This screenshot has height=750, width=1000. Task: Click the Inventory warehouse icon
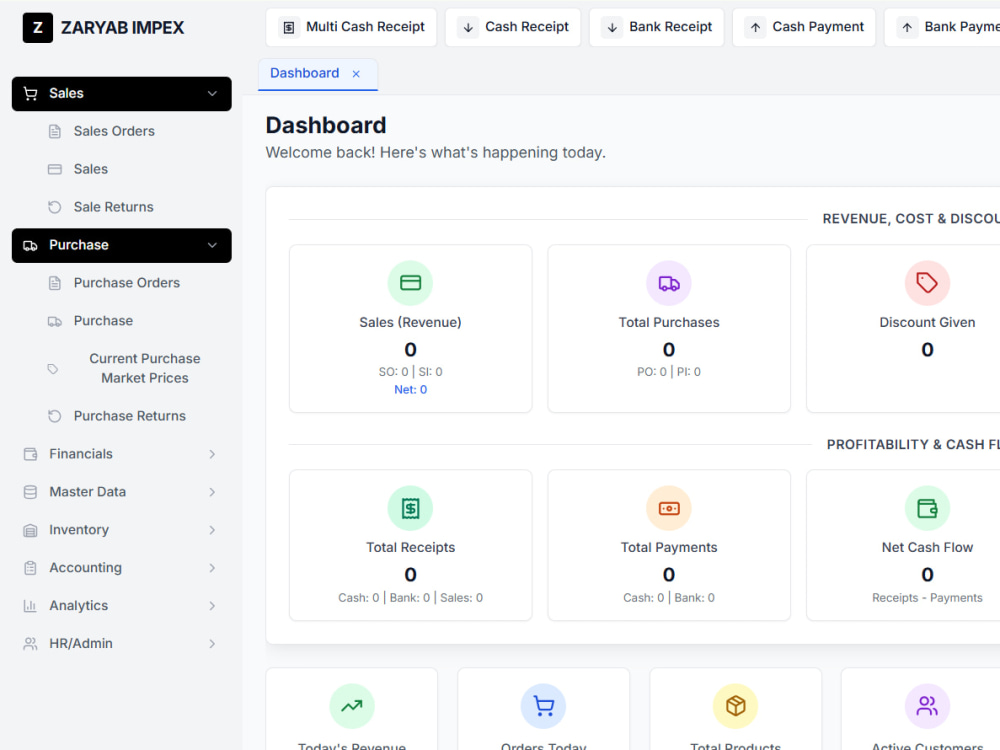30,530
